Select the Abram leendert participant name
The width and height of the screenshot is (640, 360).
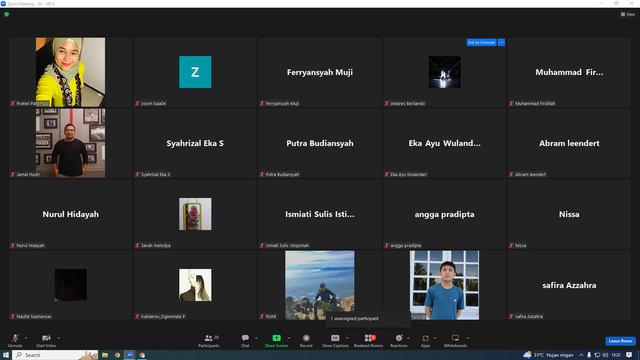coord(569,143)
